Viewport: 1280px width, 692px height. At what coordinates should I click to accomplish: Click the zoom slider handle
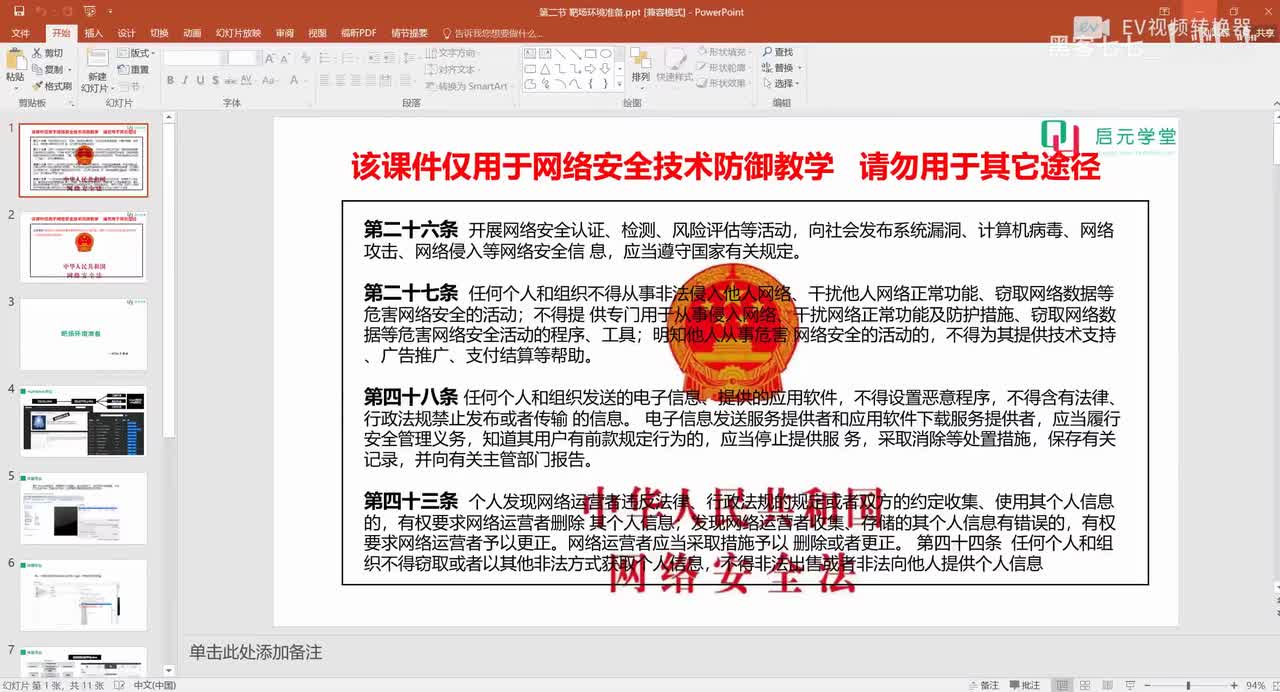[x=1189, y=685]
